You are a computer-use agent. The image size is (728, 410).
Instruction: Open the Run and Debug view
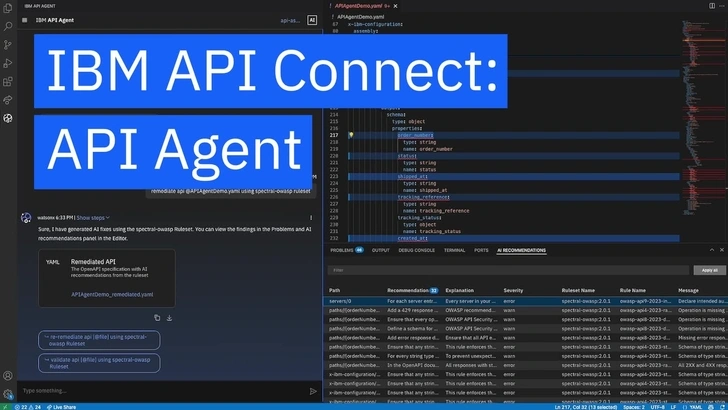point(8,63)
